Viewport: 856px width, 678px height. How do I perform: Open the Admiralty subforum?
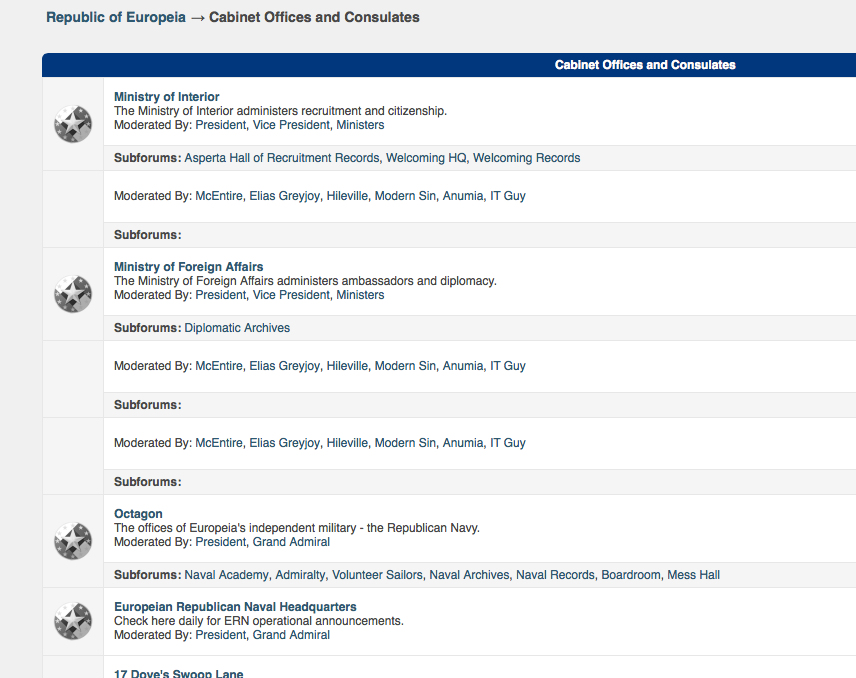(x=300, y=575)
